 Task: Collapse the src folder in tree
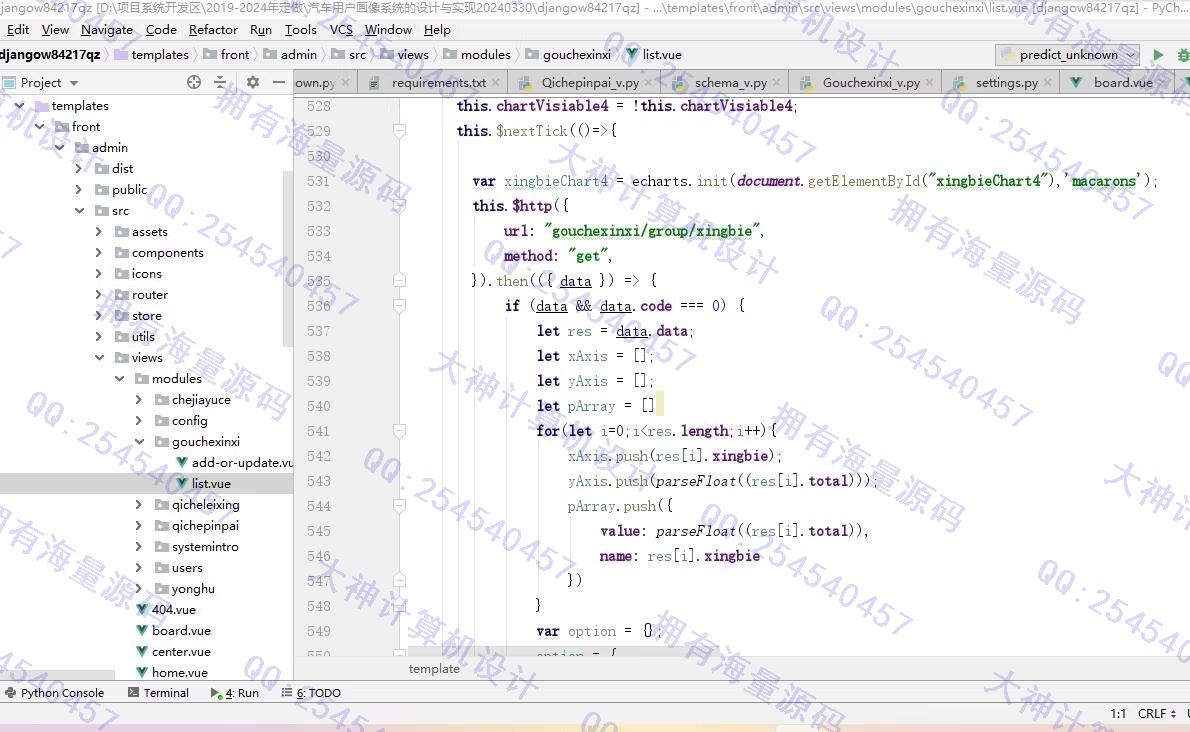(79, 210)
